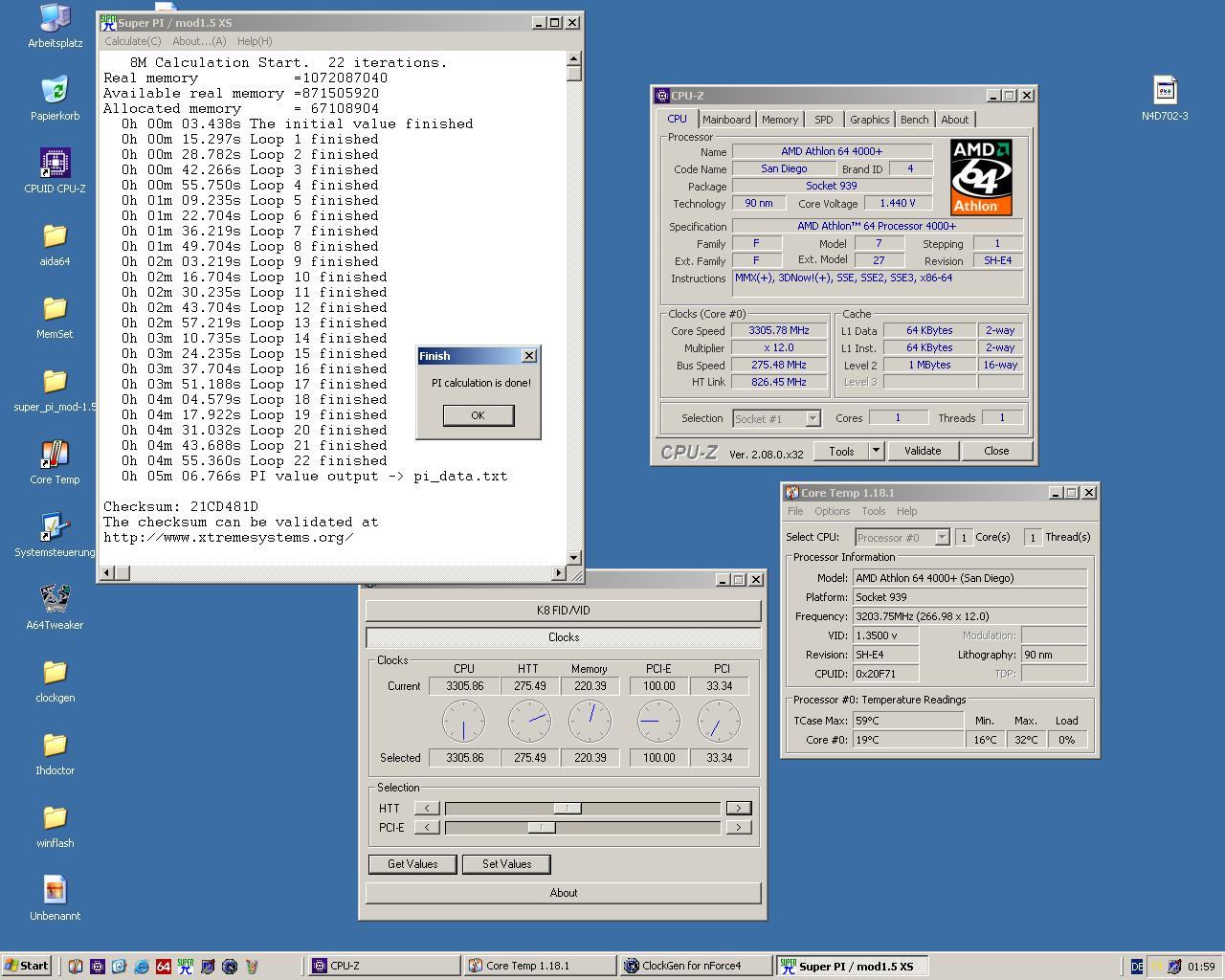Open the Bench tab in CPU-Z

(914, 120)
